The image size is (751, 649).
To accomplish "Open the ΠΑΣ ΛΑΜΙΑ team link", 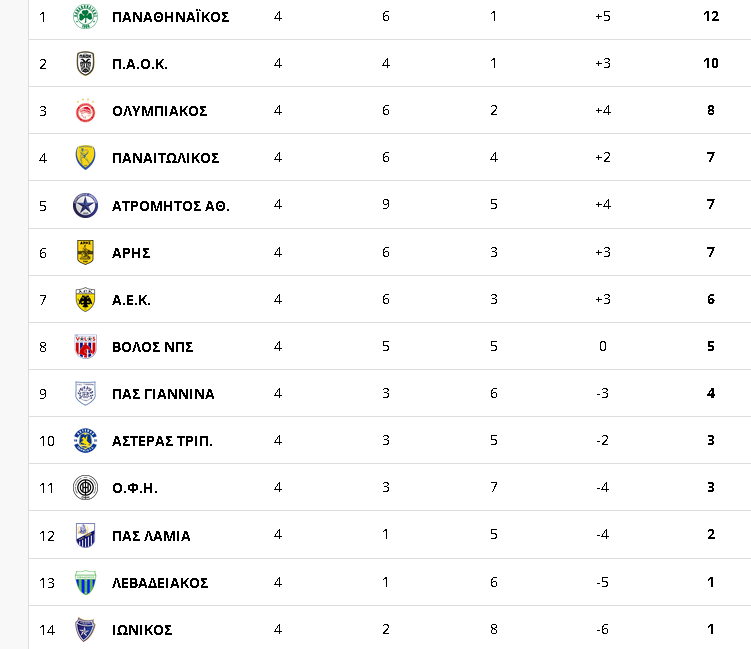I will pos(151,535).
